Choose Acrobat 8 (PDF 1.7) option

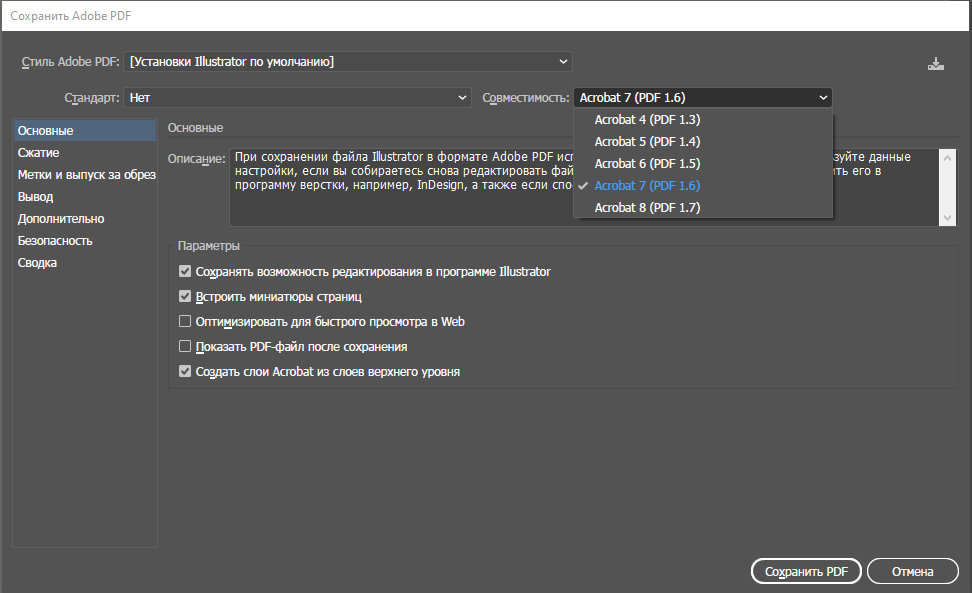coord(703,208)
